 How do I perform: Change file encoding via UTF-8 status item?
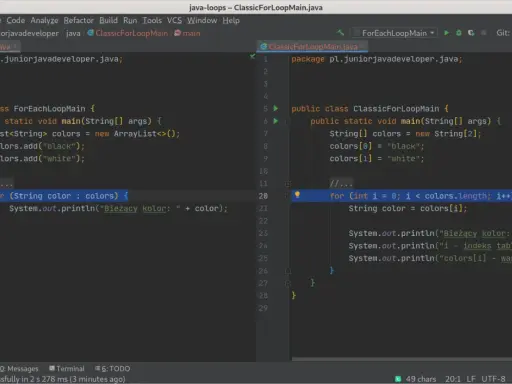tap(493, 379)
